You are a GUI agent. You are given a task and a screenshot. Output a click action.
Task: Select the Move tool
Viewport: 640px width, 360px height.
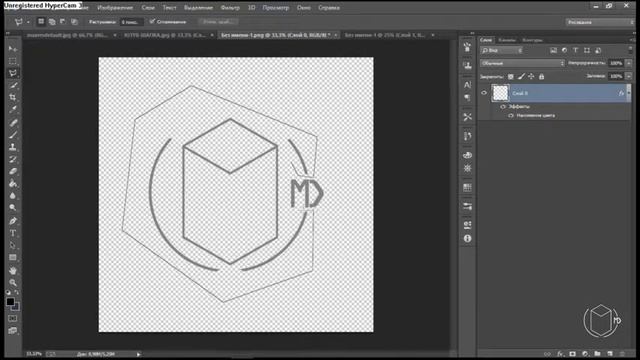click(13, 49)
